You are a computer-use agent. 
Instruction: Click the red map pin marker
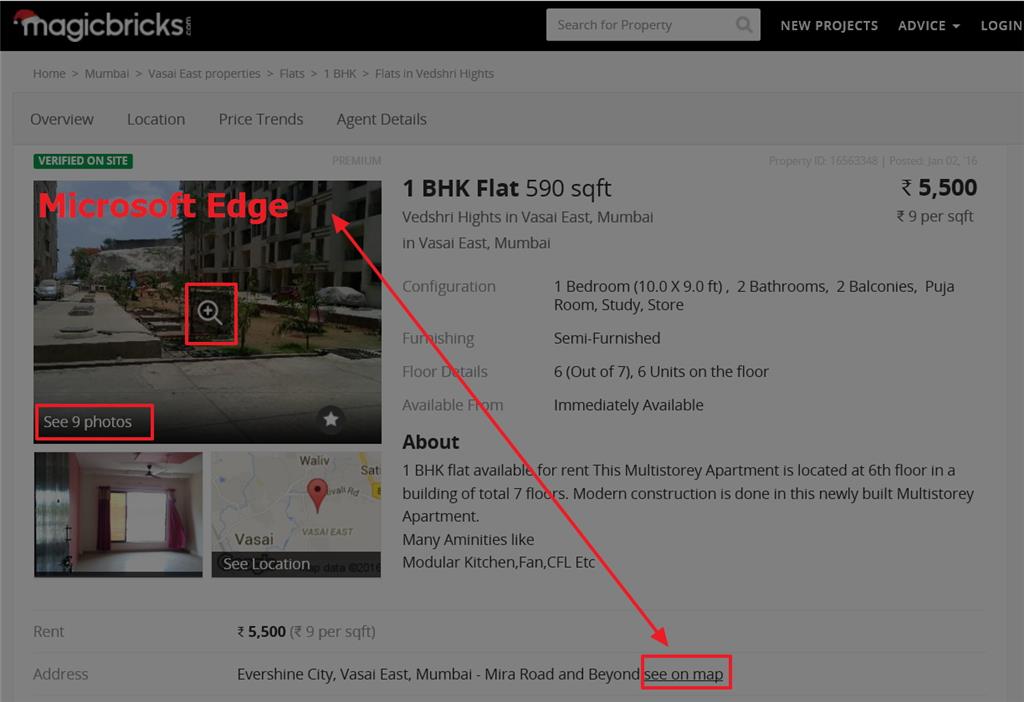pos(317,494)
